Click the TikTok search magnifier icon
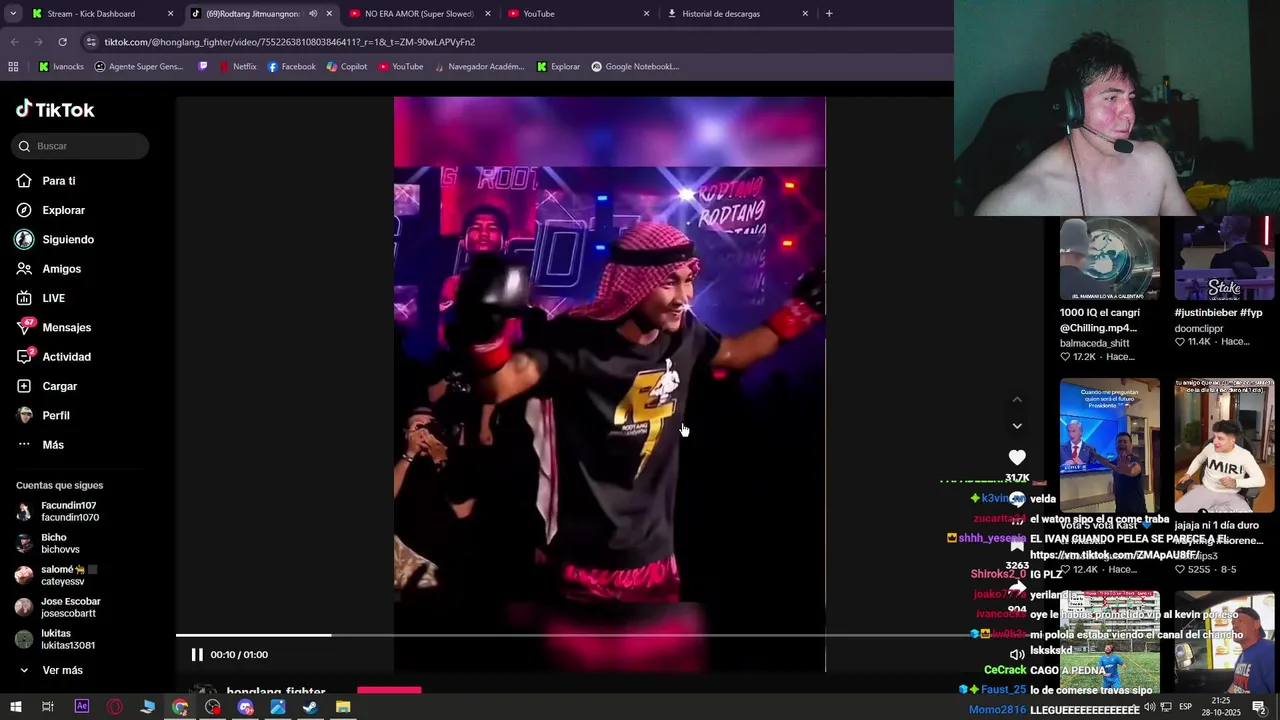The width and height of the screenshot is (1280, 720). coord(24,146)
